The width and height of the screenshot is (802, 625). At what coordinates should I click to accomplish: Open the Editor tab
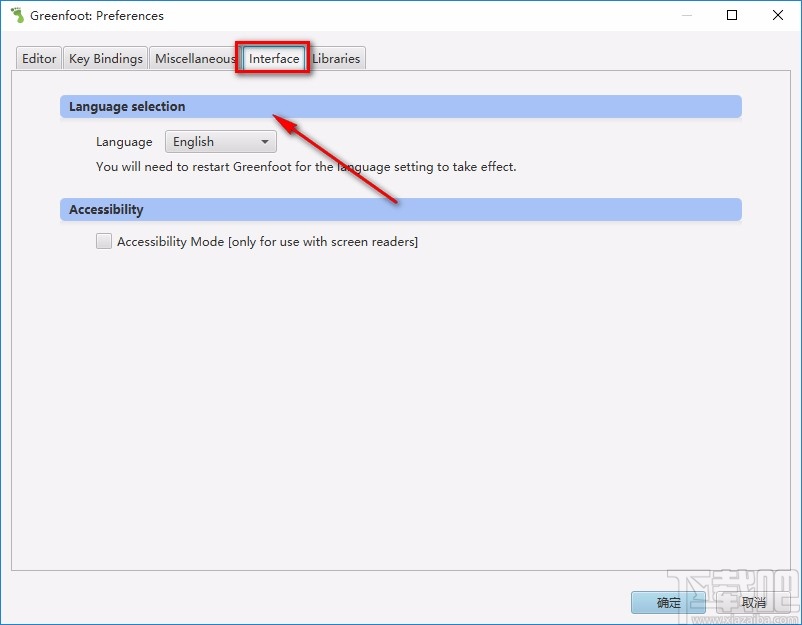pos(39,59)
